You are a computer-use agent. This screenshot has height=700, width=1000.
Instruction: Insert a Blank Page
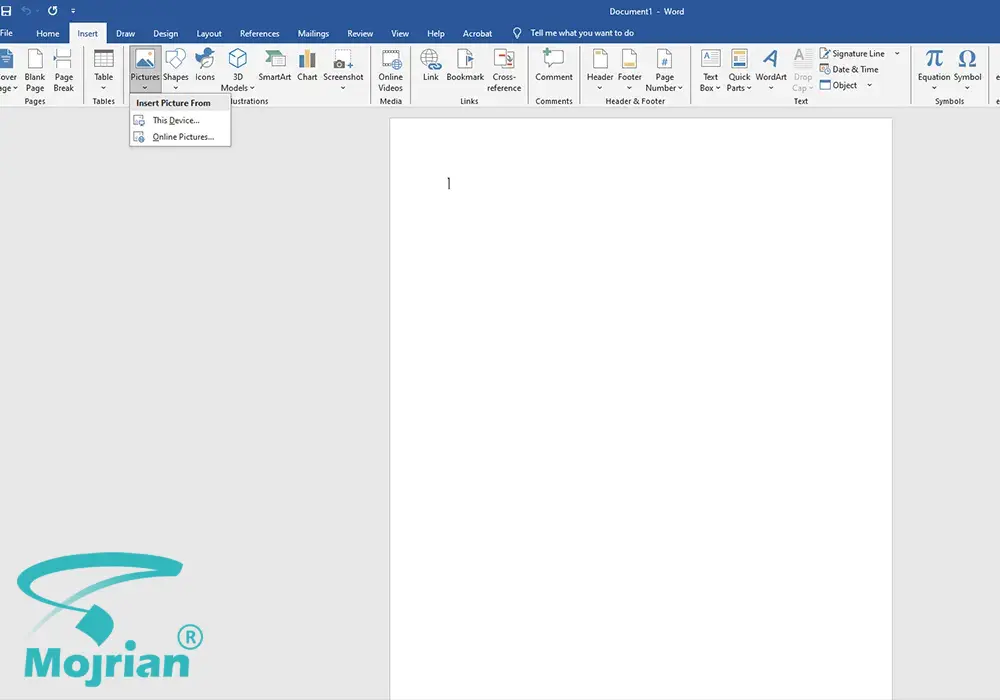[34, 70]
